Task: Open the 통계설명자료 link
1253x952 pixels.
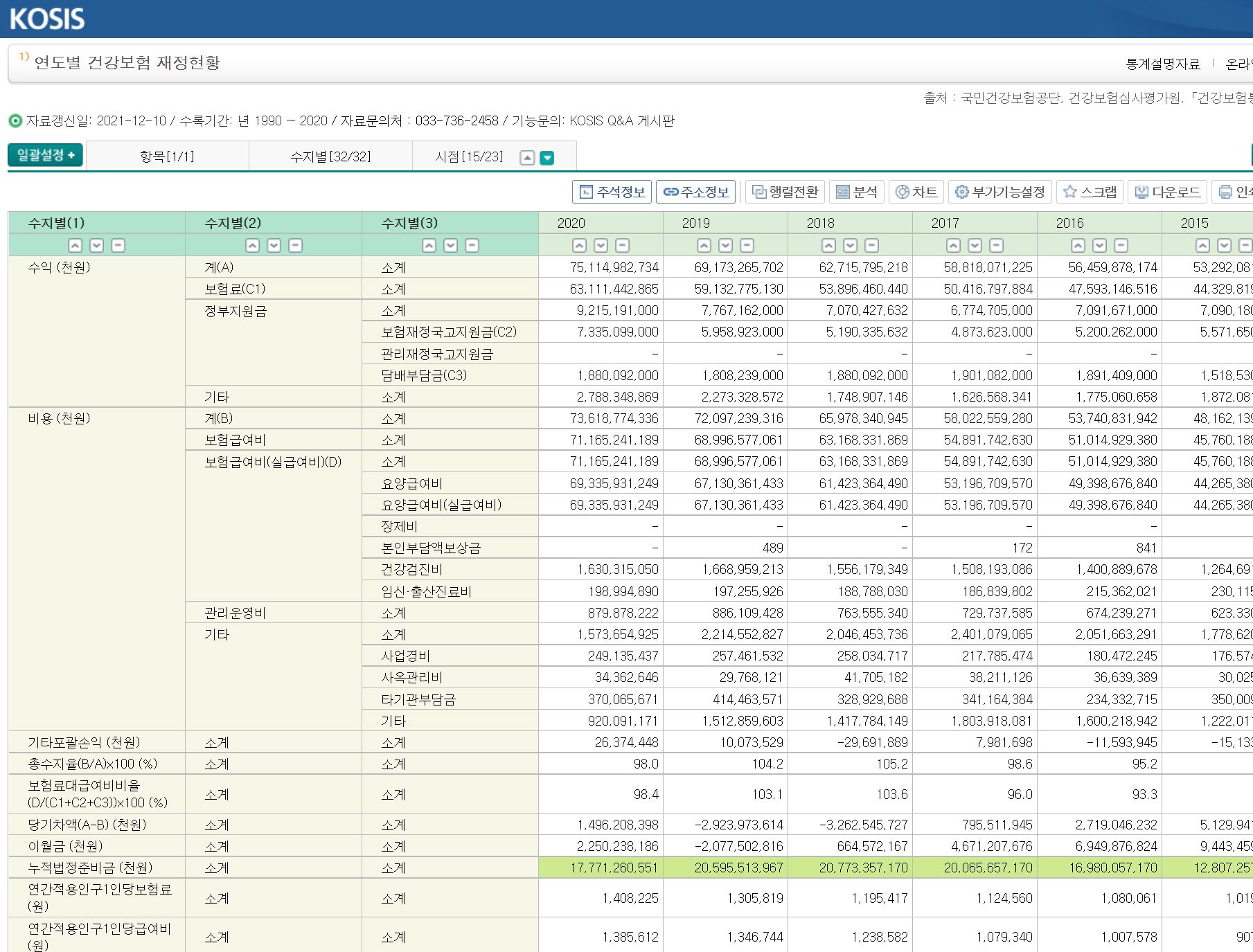Action: 1163,64
